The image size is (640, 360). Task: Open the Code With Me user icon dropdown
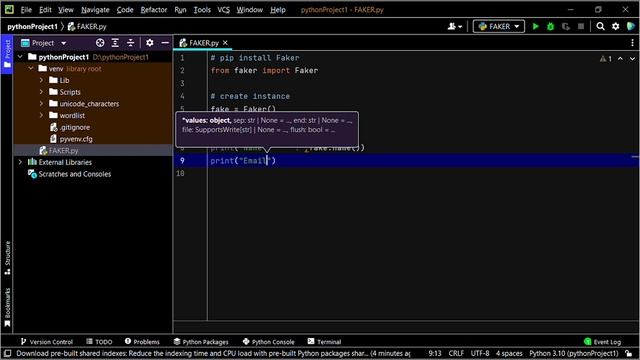point(455,27)
